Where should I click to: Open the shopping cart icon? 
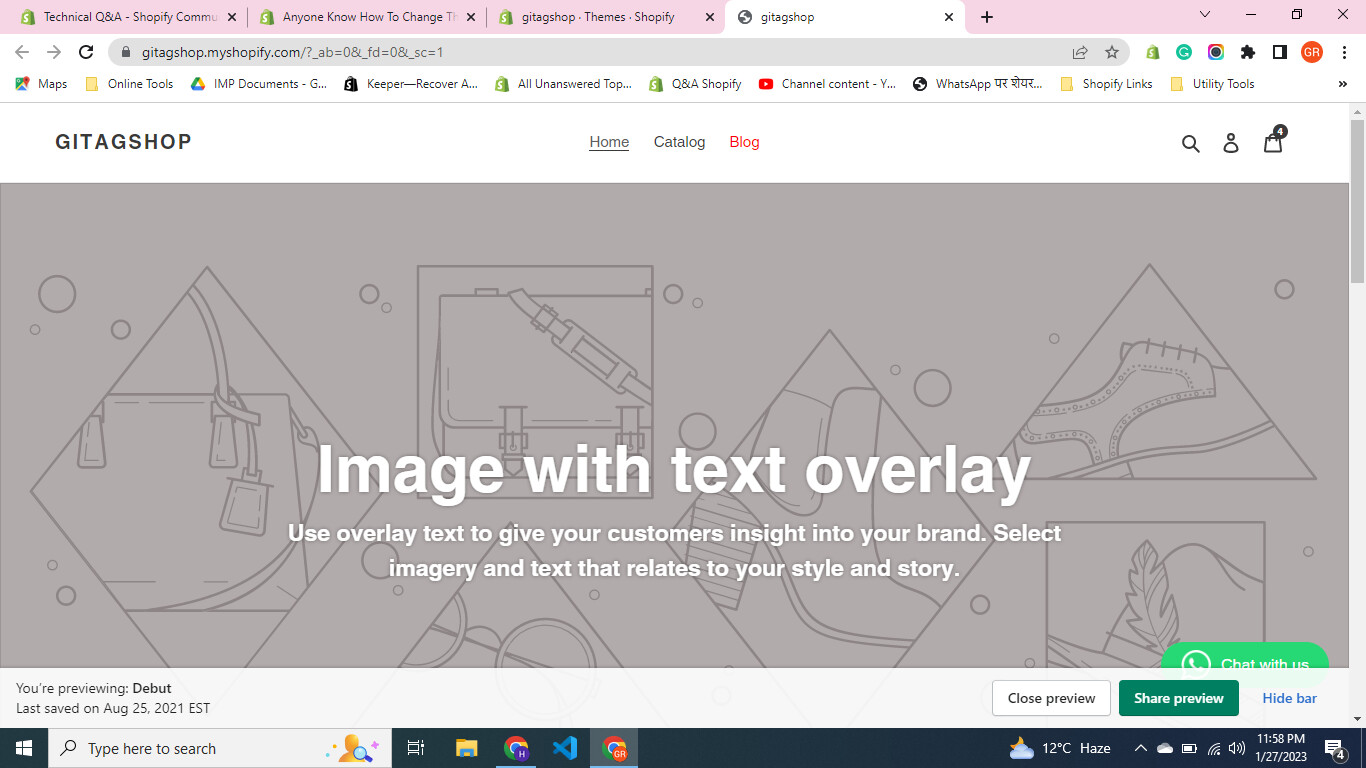(x=1273, y=142)
